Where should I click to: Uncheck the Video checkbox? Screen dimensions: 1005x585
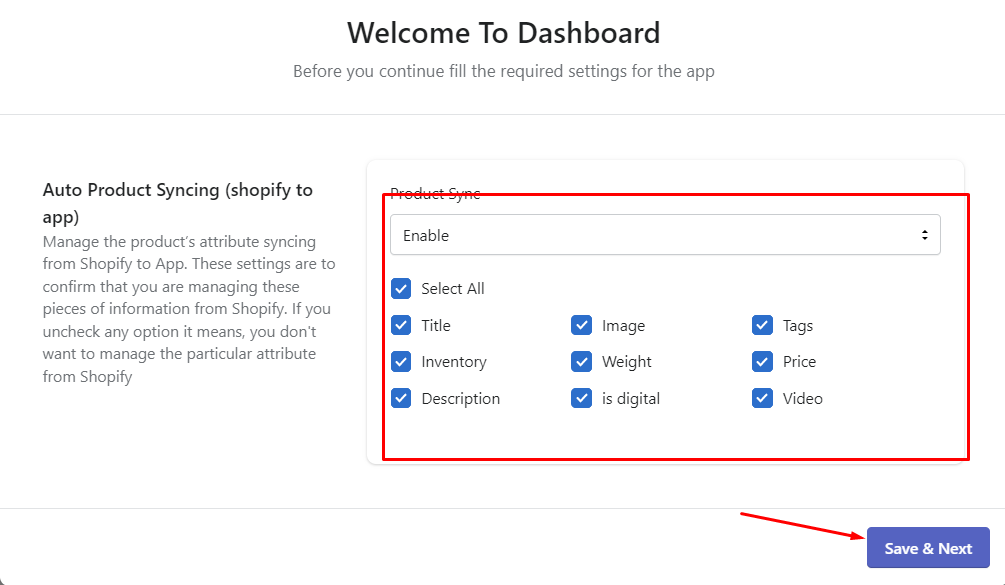tap(762, 398)
